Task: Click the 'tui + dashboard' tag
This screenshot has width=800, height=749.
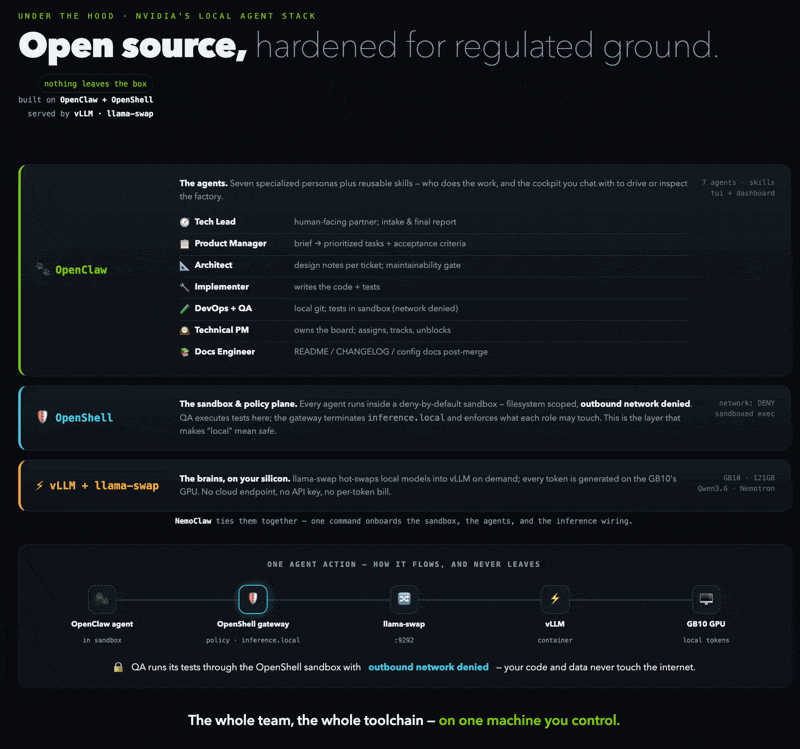Action: [x=743, y=193]
